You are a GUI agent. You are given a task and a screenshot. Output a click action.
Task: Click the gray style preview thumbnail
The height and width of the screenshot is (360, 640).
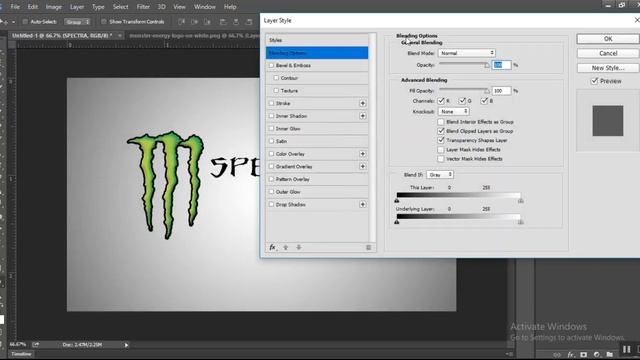click(608, 121)
